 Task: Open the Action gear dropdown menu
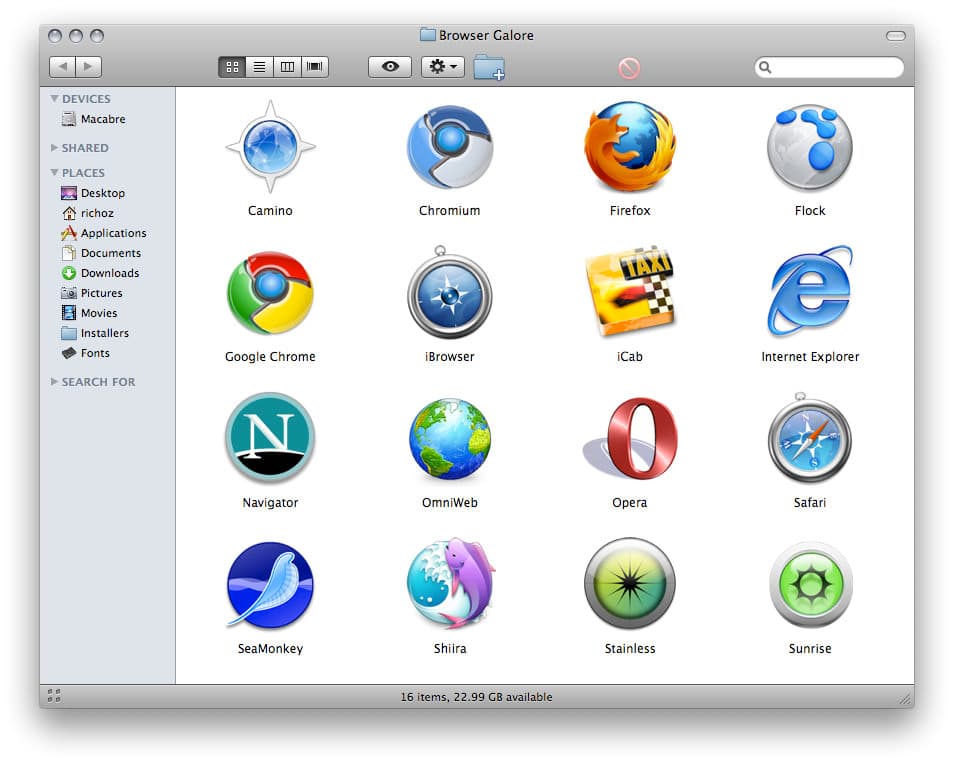442,67
